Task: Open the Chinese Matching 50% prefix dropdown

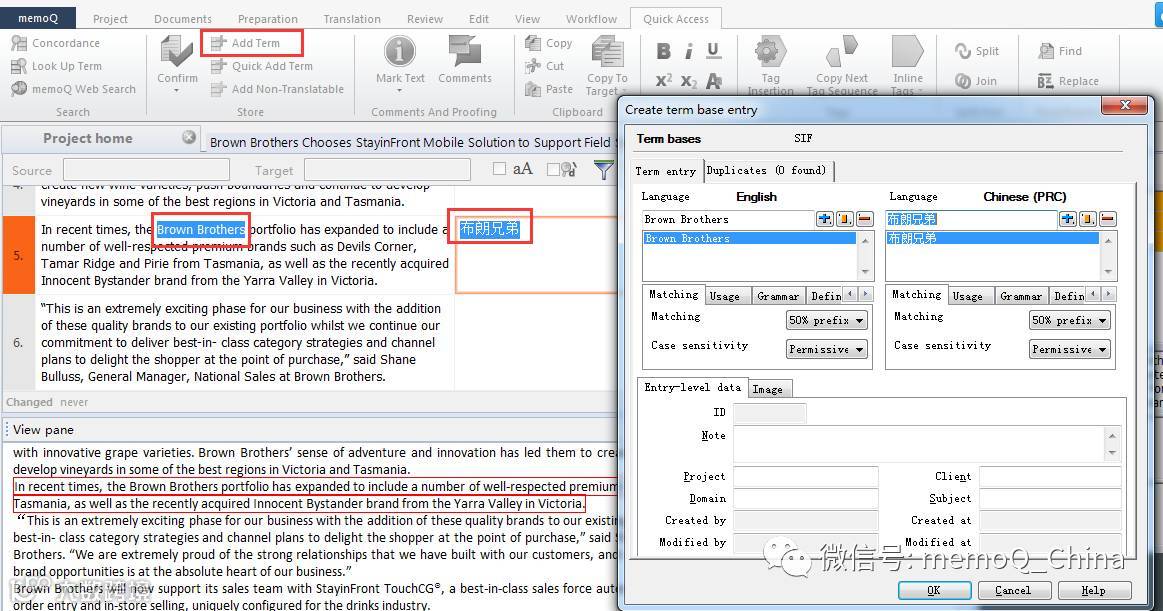Action: coord(1070,320)
